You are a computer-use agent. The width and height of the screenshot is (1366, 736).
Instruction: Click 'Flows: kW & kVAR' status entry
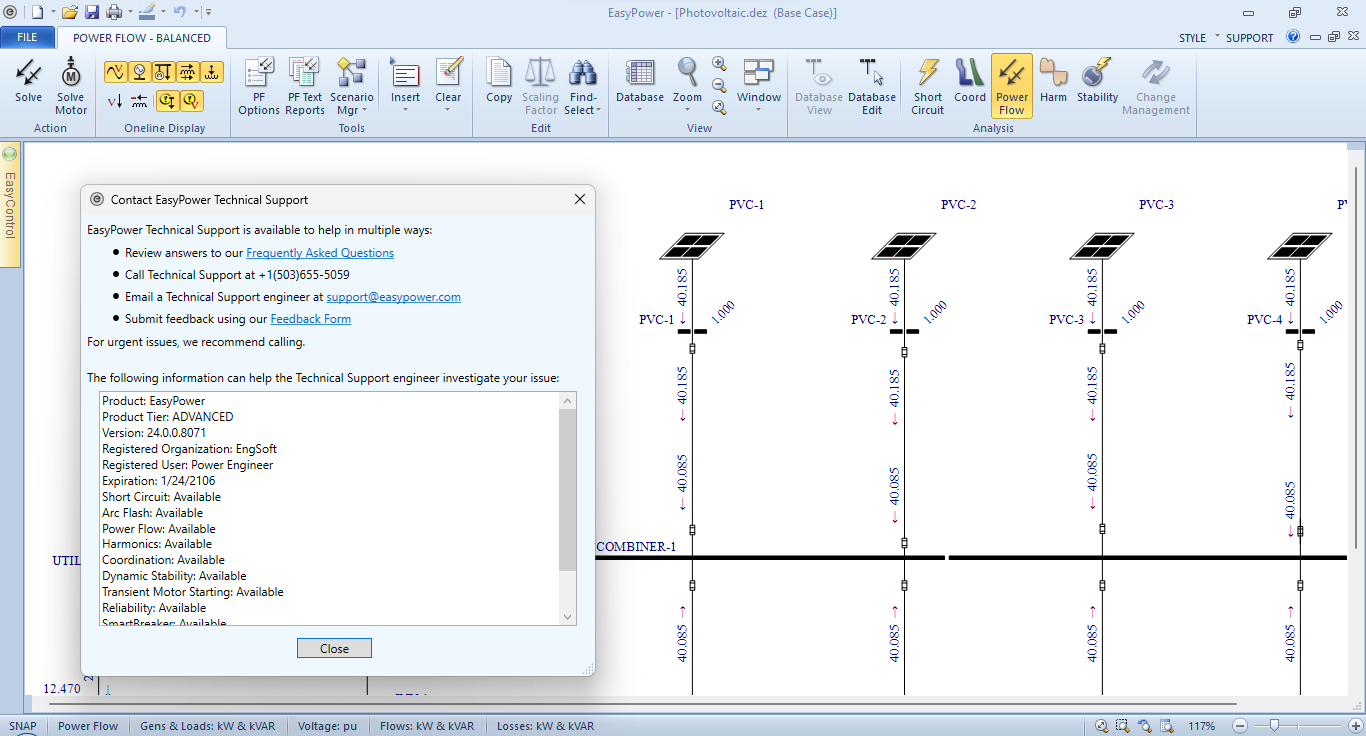point(426,726)
